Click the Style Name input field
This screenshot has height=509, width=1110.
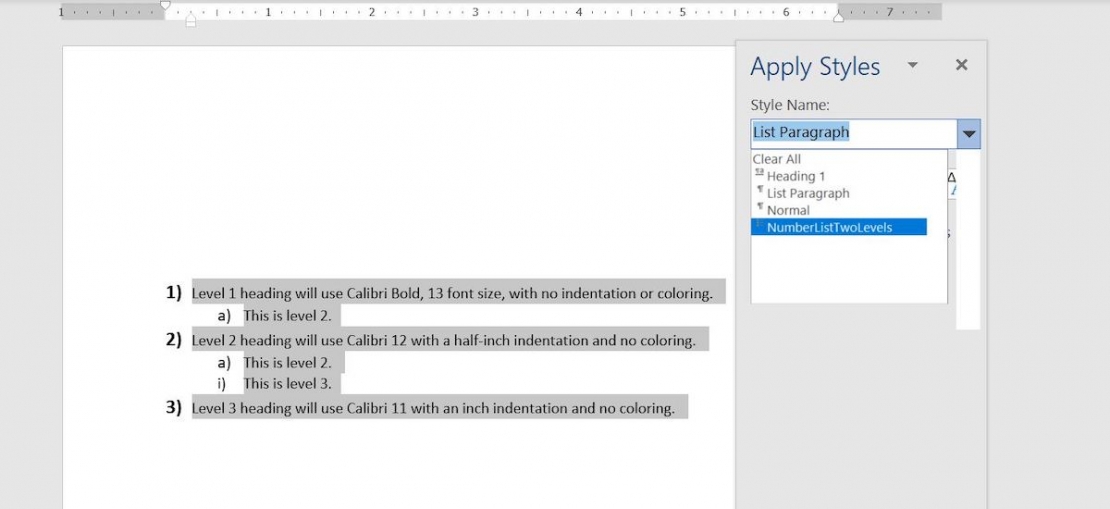point(854,134)
